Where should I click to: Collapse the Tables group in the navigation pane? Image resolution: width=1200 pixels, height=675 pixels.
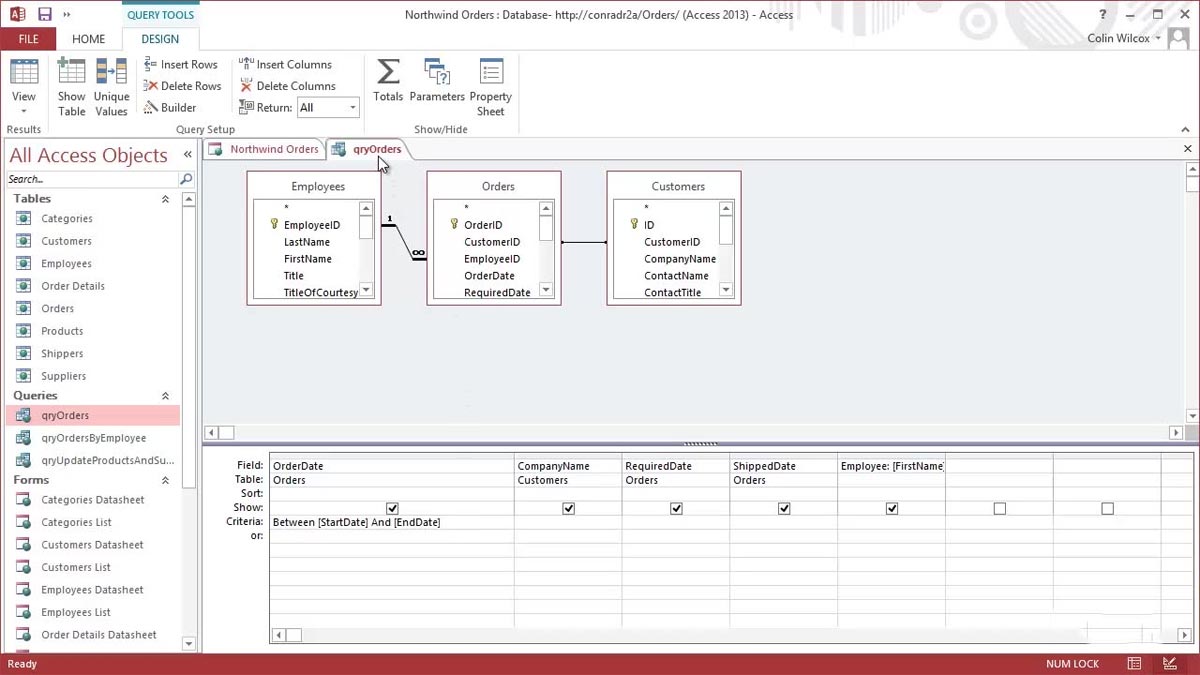click(166, 198)
